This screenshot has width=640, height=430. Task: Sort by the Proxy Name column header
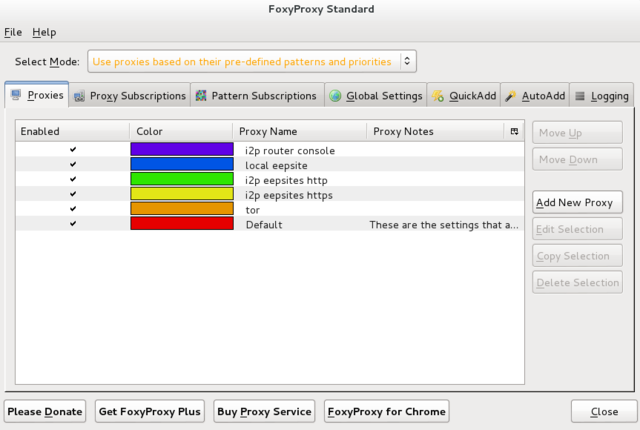[x=300, y=131]
